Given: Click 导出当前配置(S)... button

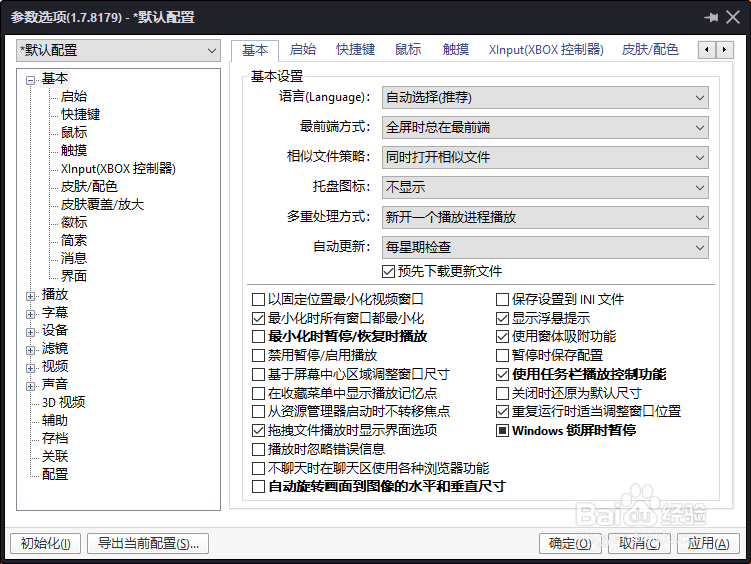Looking at the screenshot, I should pyautogui.click(x=148, y=544).
